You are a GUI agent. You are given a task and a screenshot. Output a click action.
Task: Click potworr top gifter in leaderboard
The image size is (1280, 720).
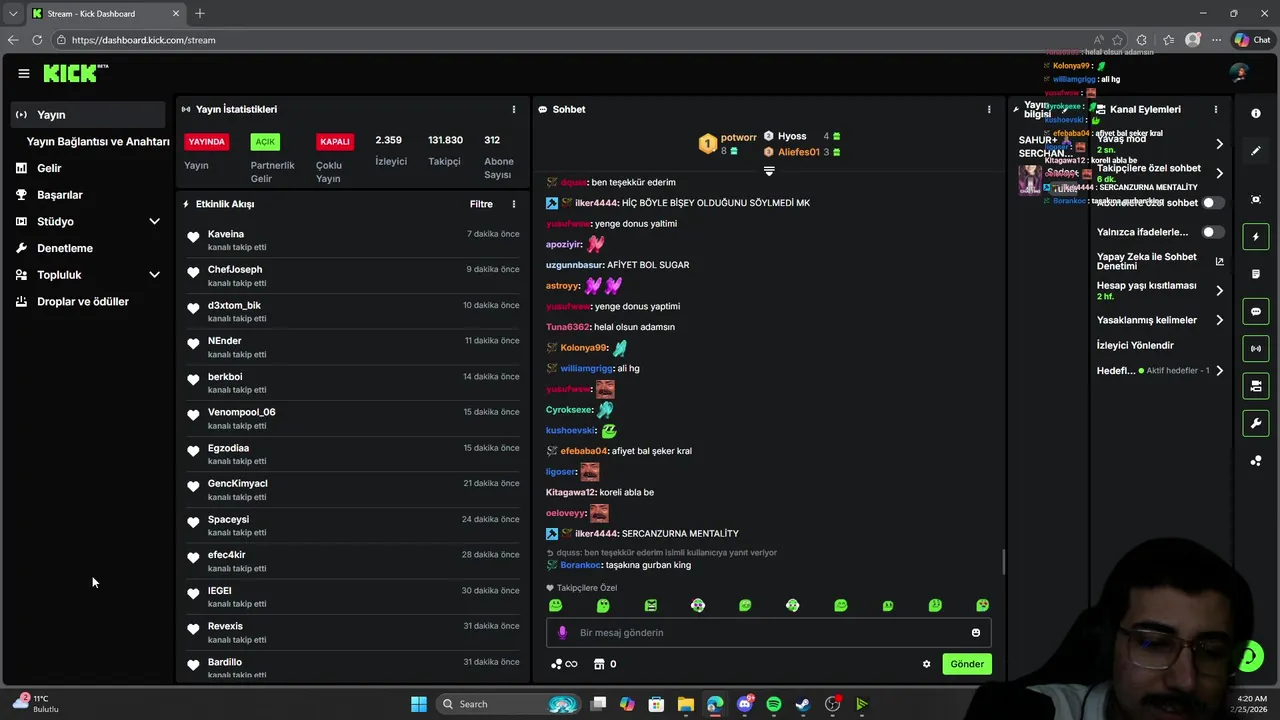coord(727,143)
